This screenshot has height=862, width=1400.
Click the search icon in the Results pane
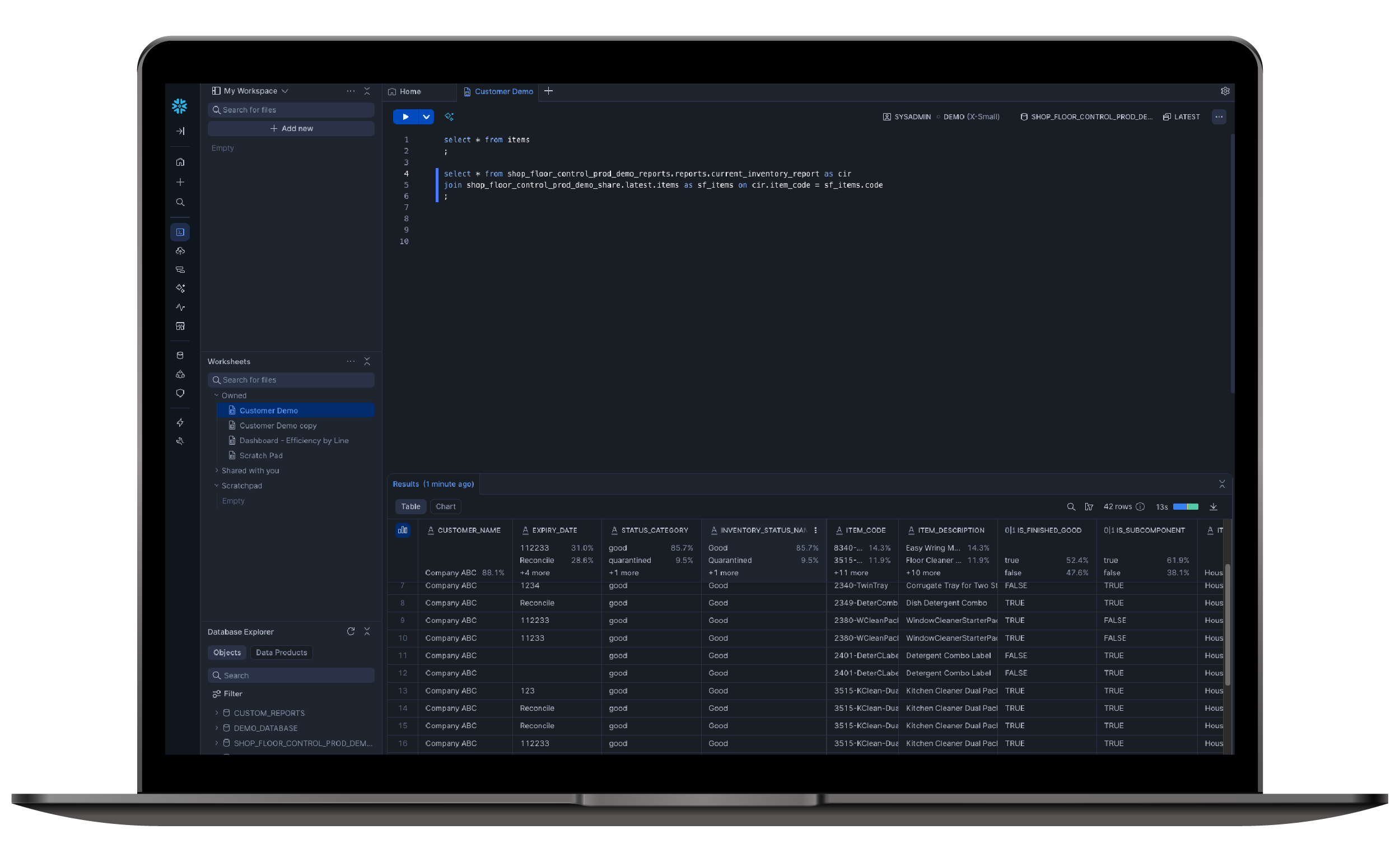pos(1070,506)
